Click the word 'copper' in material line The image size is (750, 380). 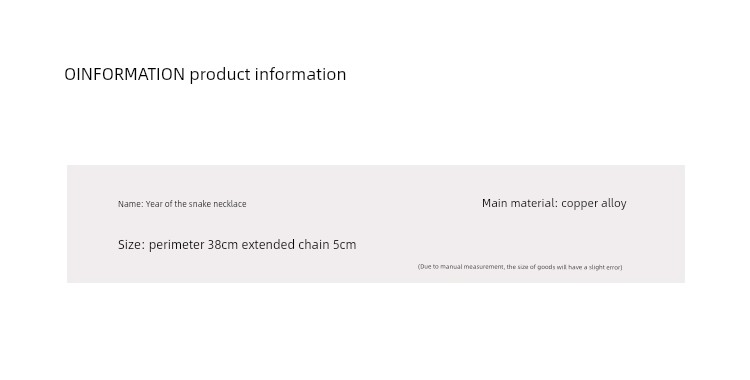click(579, 204)
